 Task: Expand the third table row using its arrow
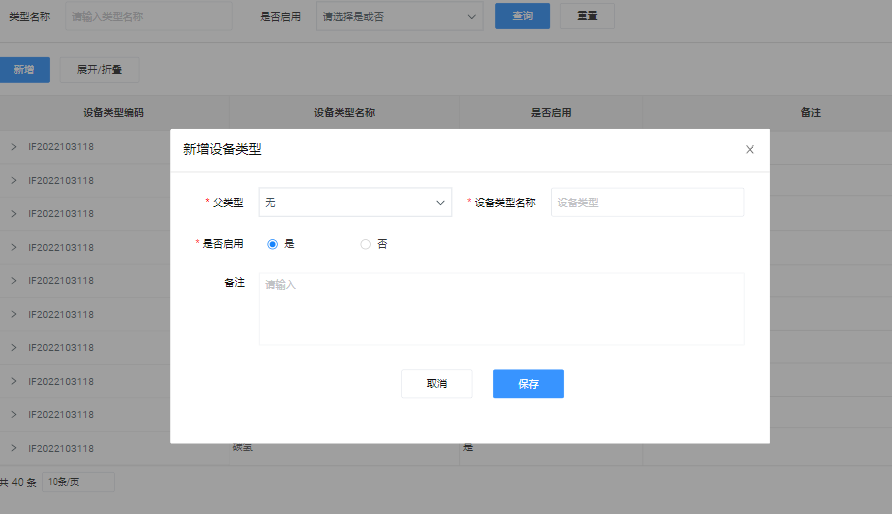click(x=14, y=214)
